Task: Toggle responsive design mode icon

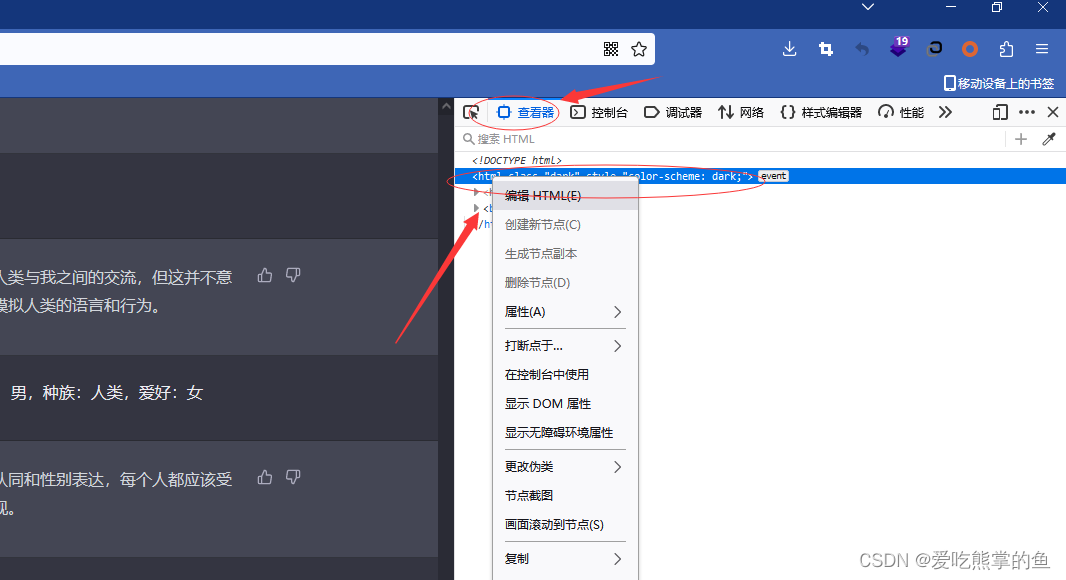Action: (999, 112)
